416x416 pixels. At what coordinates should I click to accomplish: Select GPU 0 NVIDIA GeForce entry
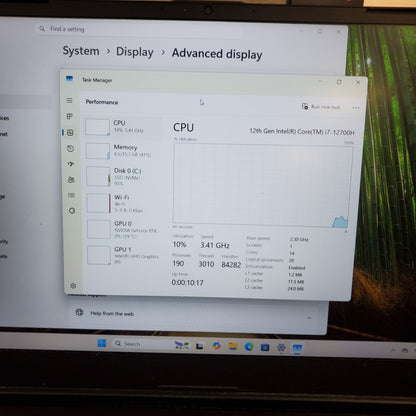[x=123, y=229]
